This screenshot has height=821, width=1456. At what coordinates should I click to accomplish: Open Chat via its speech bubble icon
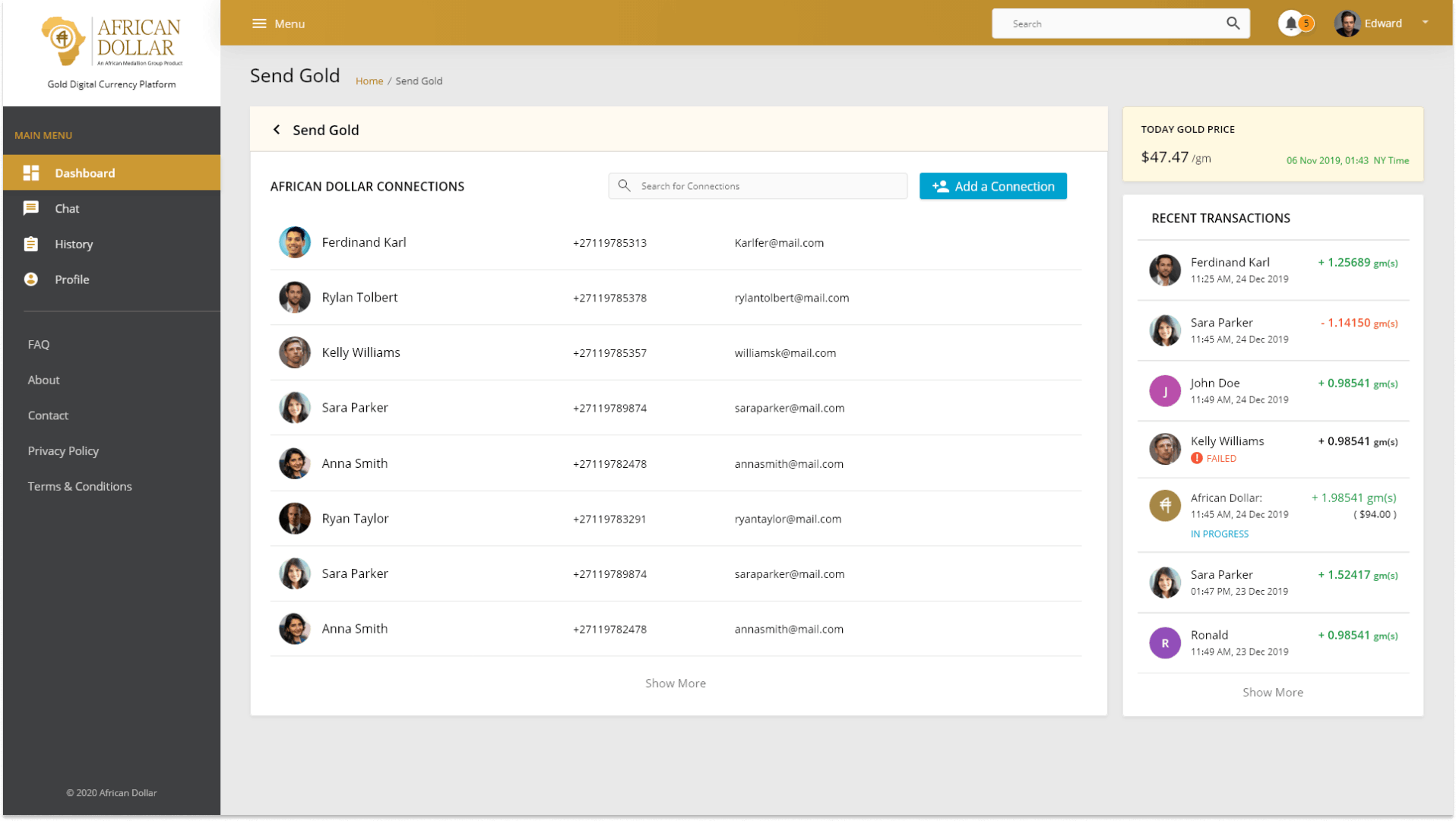[31, 208]
